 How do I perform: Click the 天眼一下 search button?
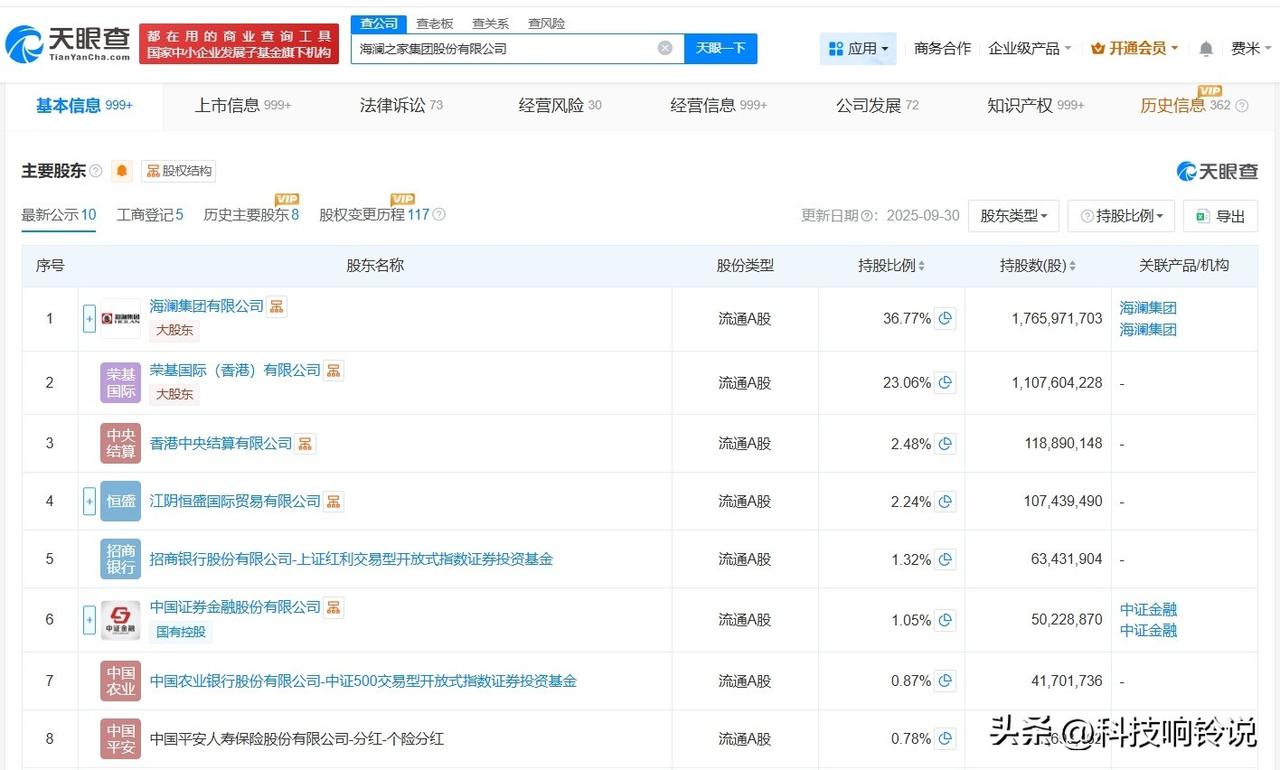(720, 48)
